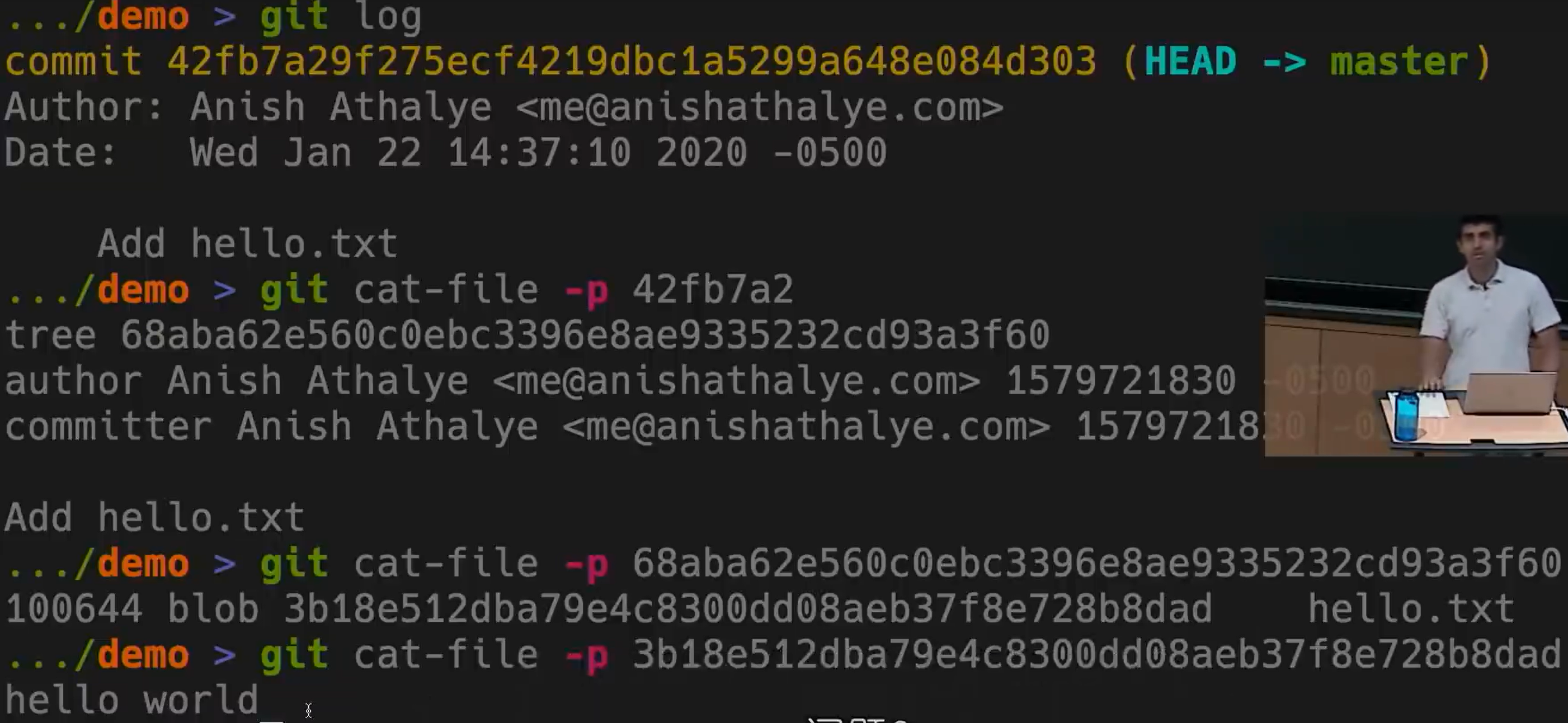Click the blob hash in the last command
1568x723 pixels.
[x=1096, y=654]
